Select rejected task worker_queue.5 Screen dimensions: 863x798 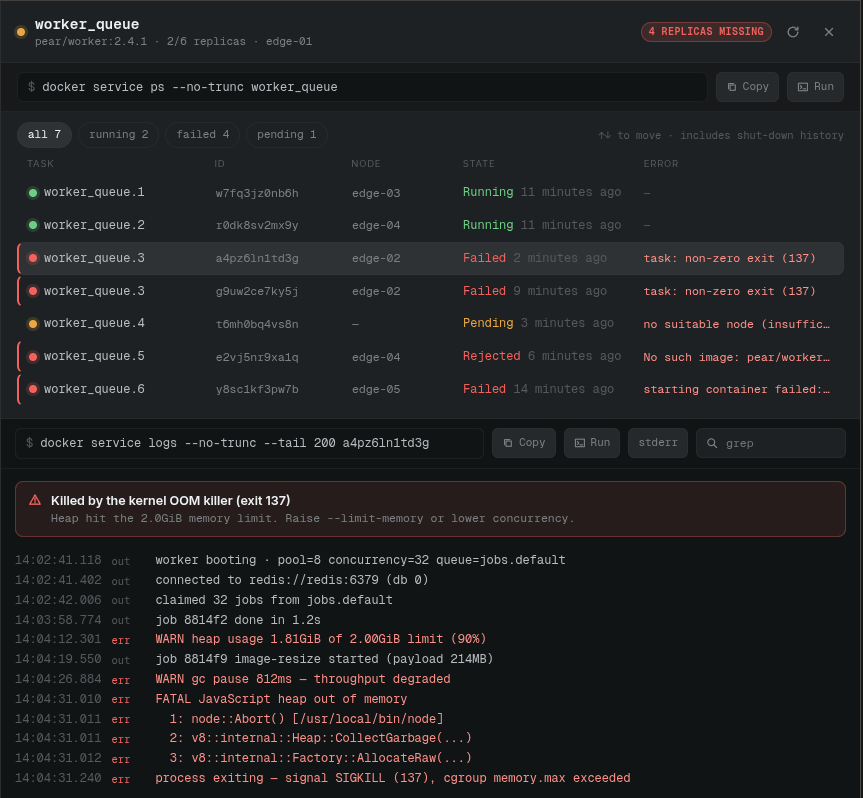pyautogui.click(x=430, y=357)
